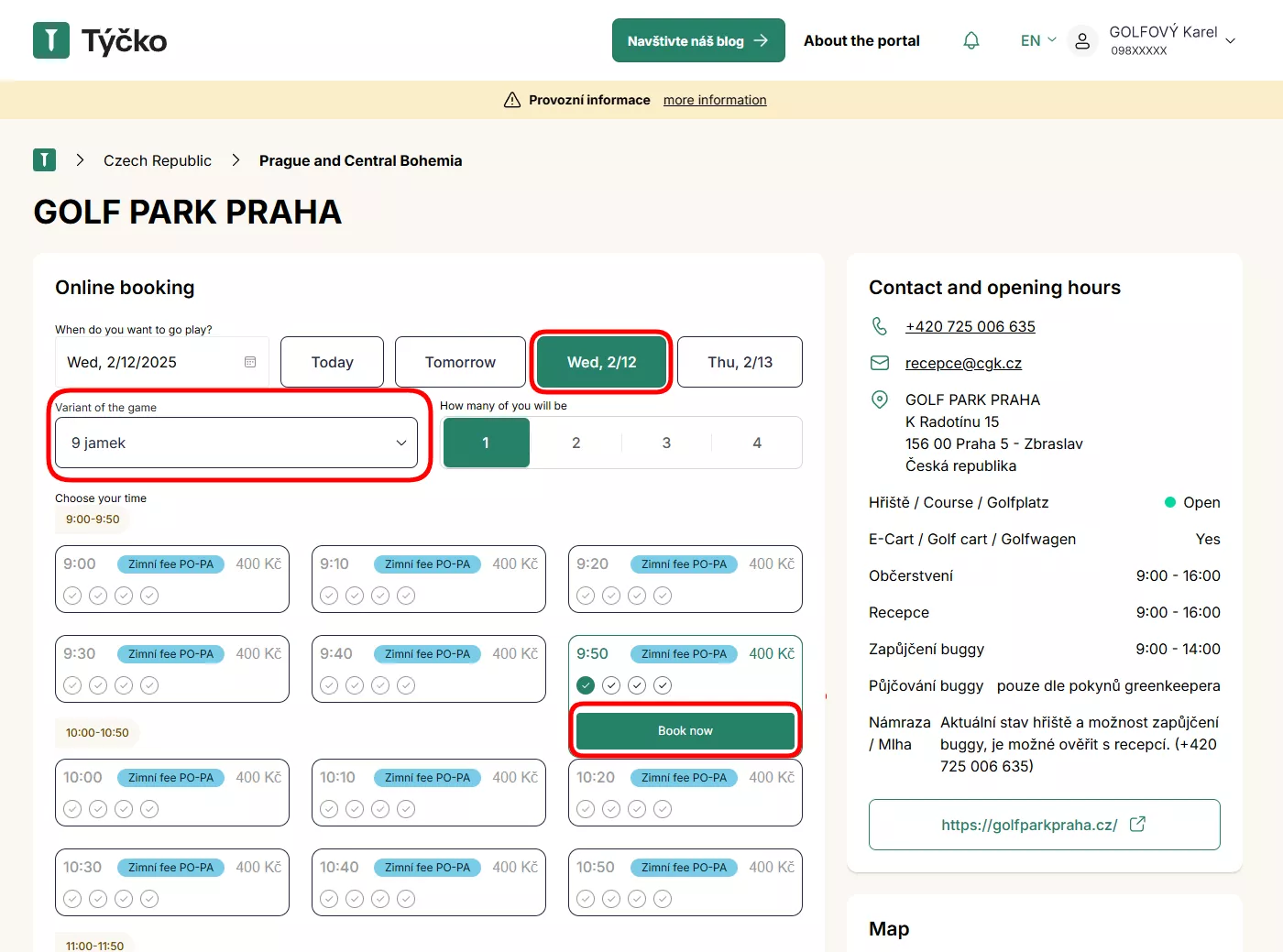Select the Wed, 2/12 date tab
The image size is (1283, 952).
pos(602,362)
